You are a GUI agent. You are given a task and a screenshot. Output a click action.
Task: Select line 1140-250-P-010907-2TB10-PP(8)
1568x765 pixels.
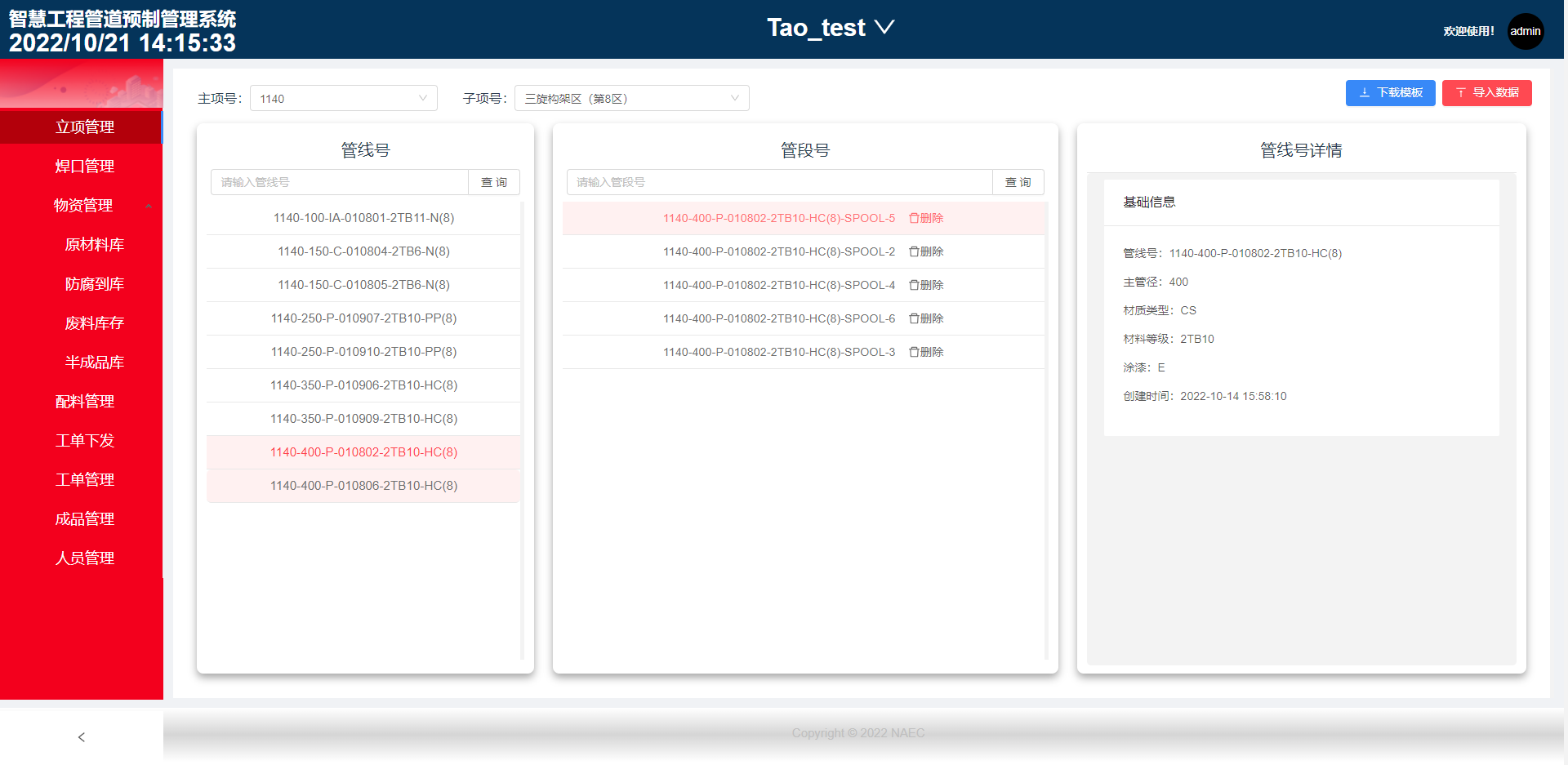(363, 318)
